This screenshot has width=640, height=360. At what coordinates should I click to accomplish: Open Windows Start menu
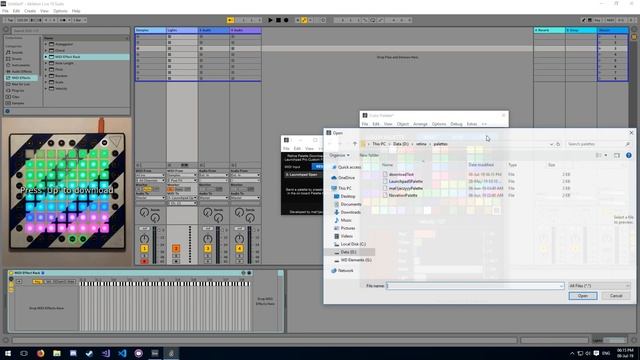point(8,353)
